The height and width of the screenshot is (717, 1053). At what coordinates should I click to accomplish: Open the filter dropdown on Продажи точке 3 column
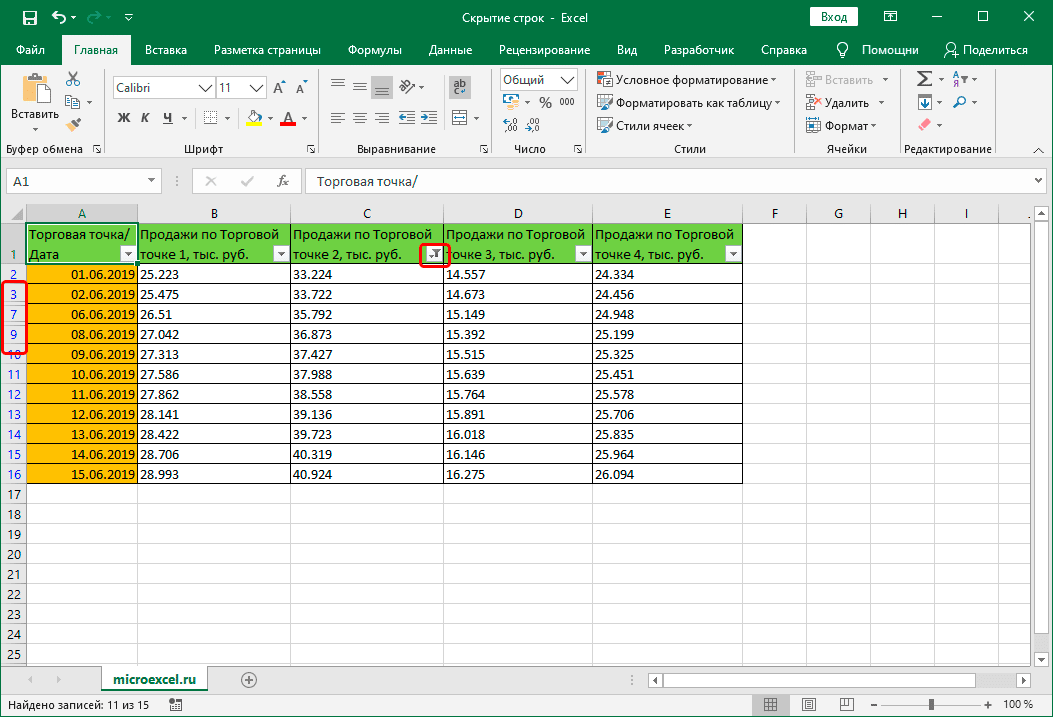tap(583, 255)
